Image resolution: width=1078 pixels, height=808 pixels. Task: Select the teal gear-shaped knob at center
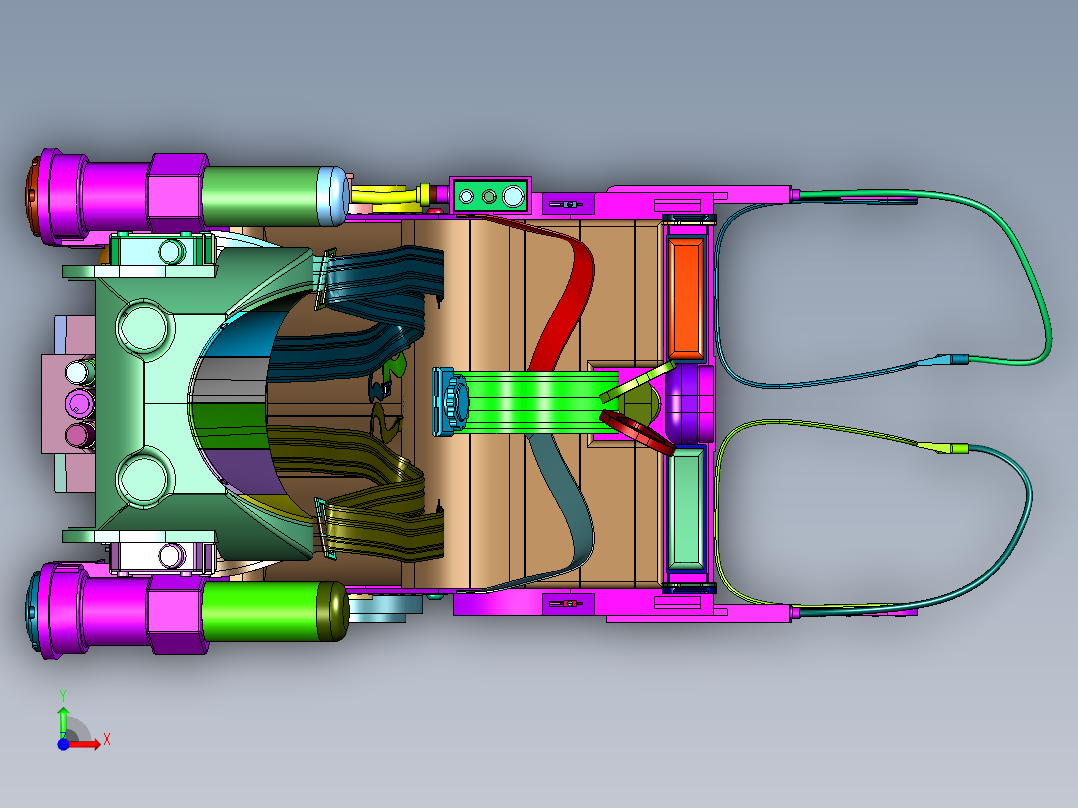(x=457, y=401)
